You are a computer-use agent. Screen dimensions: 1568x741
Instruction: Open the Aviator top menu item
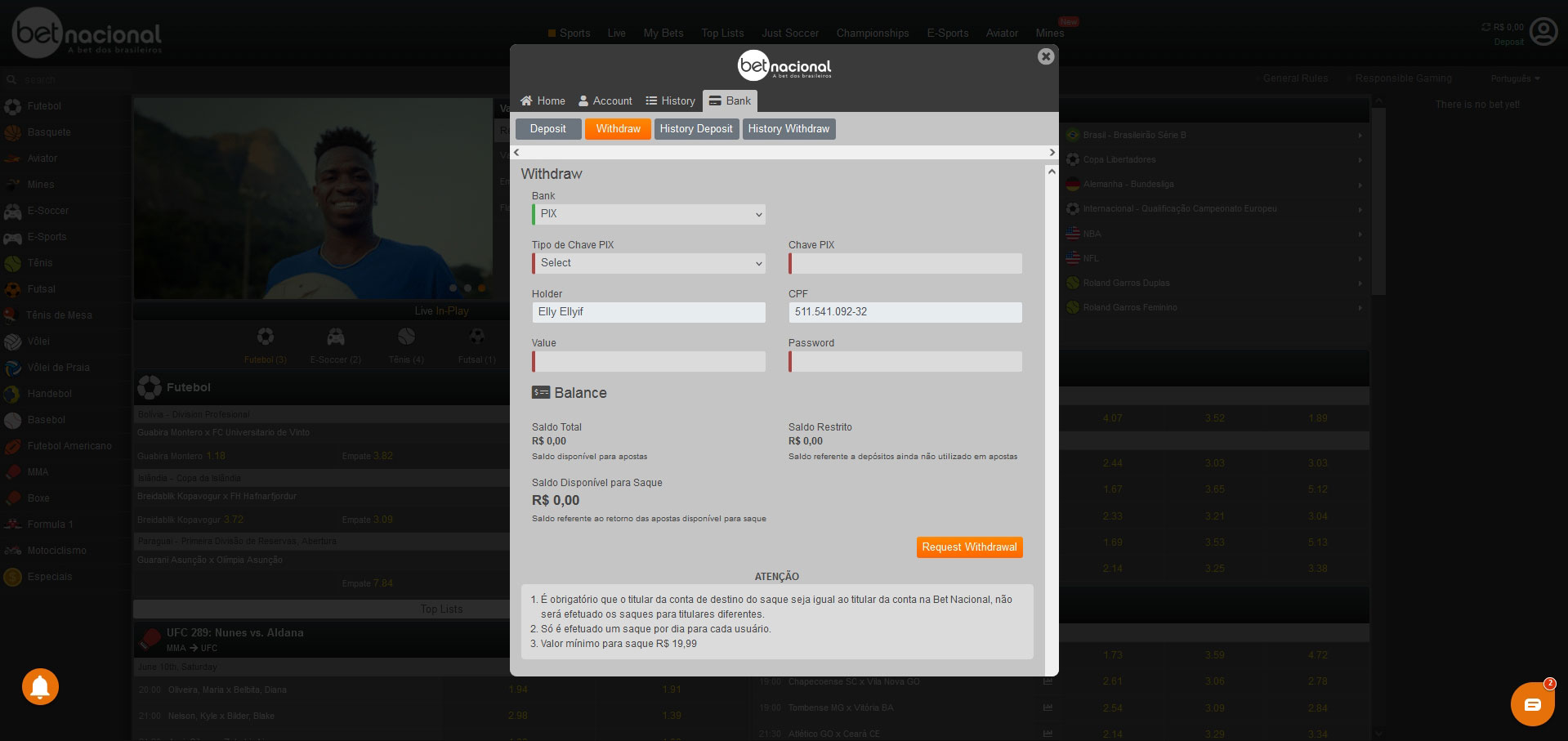point(1002,33)
